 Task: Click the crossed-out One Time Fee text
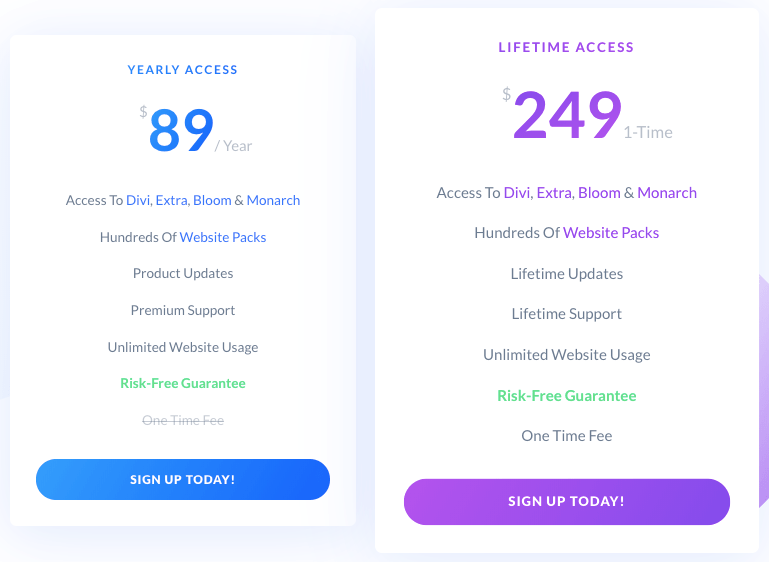pos(183,420)
